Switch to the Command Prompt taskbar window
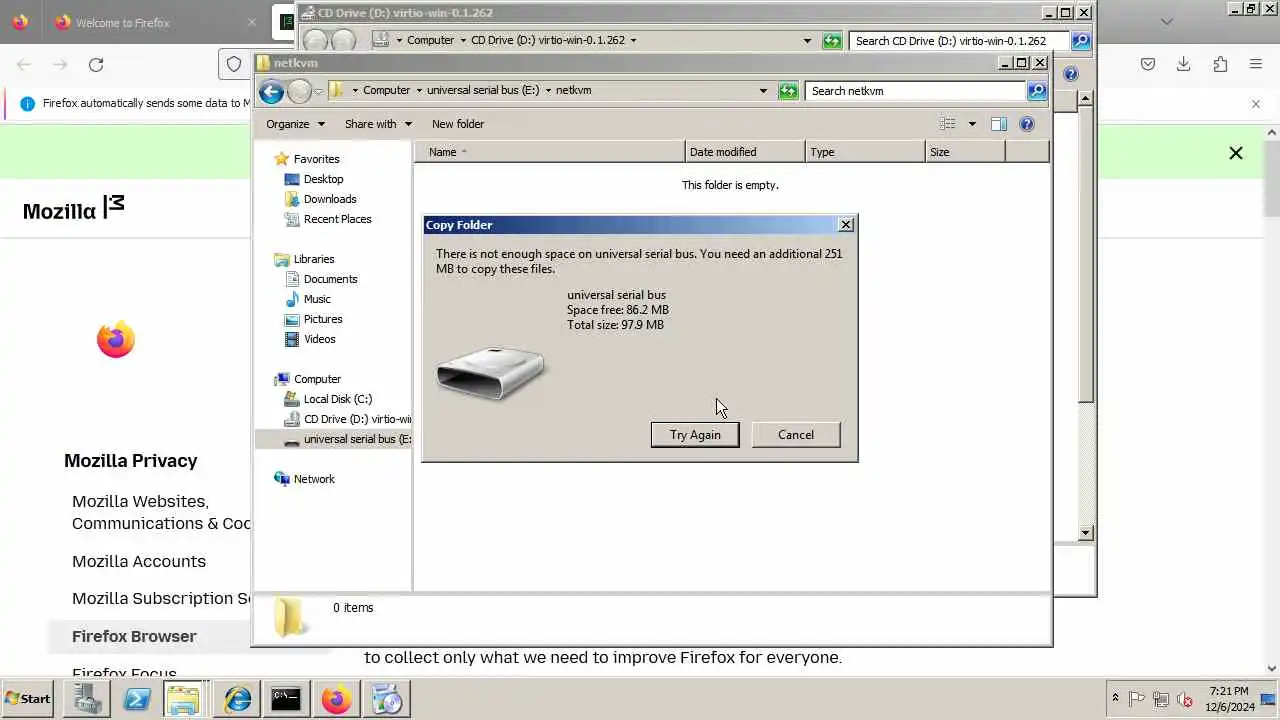Screen dimensions: 1280x720 click(x=286, y=699)
